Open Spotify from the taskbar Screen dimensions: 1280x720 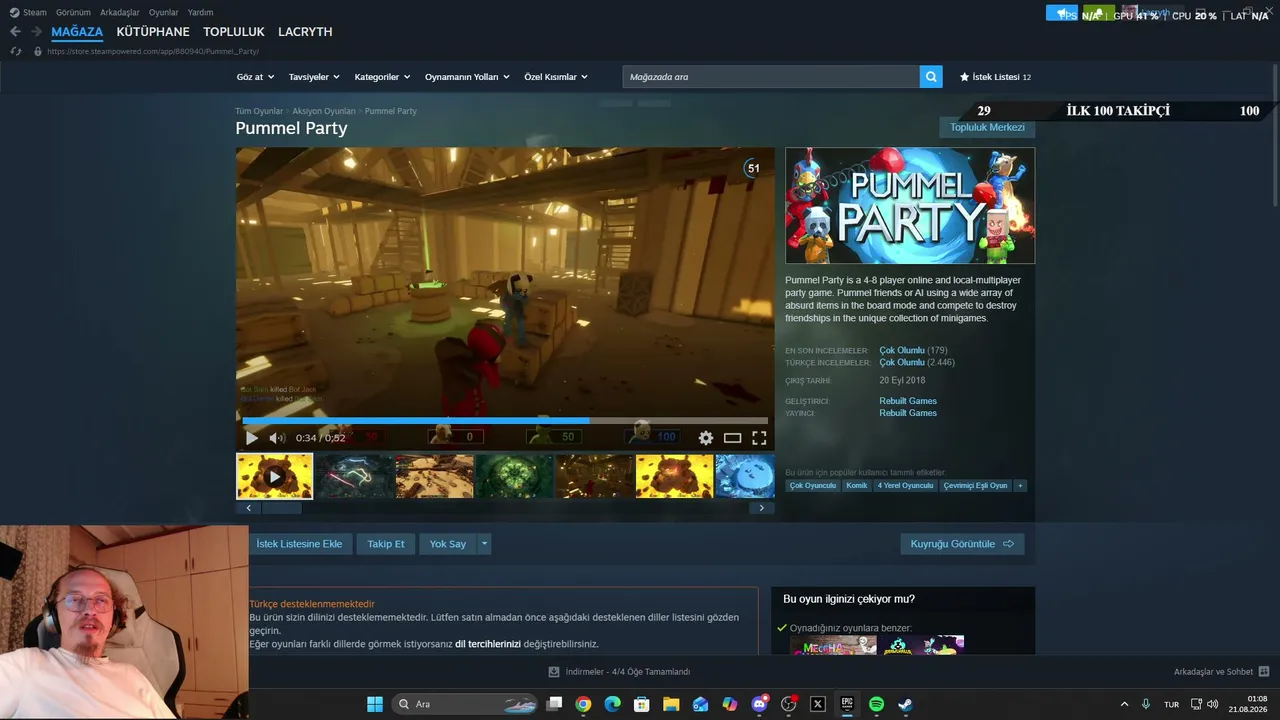(x=876, y=704)
